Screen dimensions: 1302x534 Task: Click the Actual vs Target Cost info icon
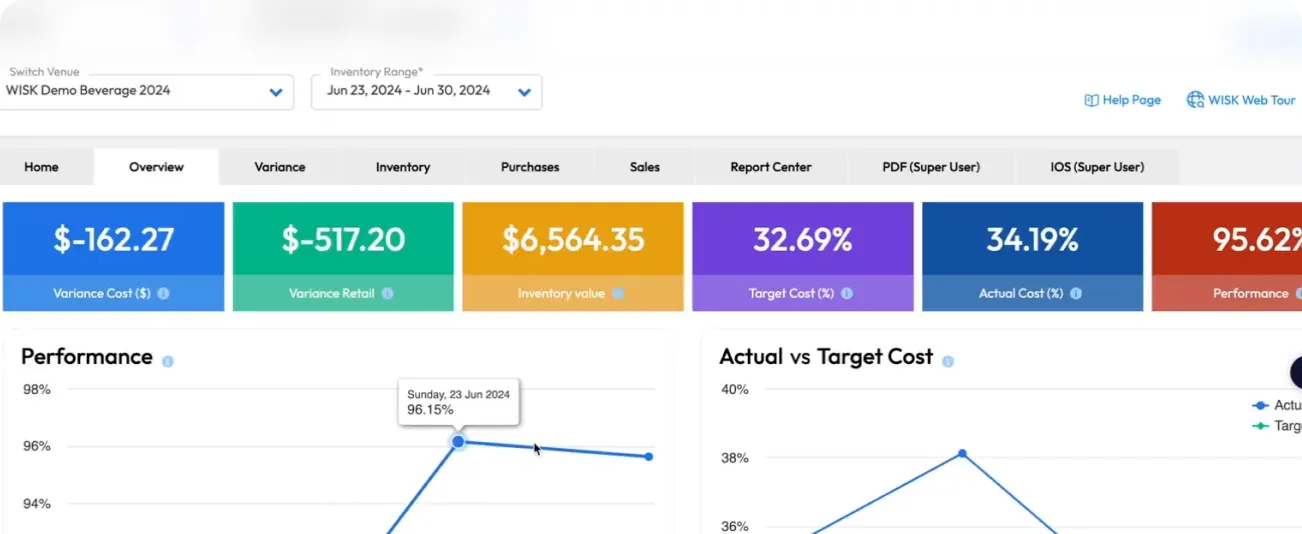948,361
